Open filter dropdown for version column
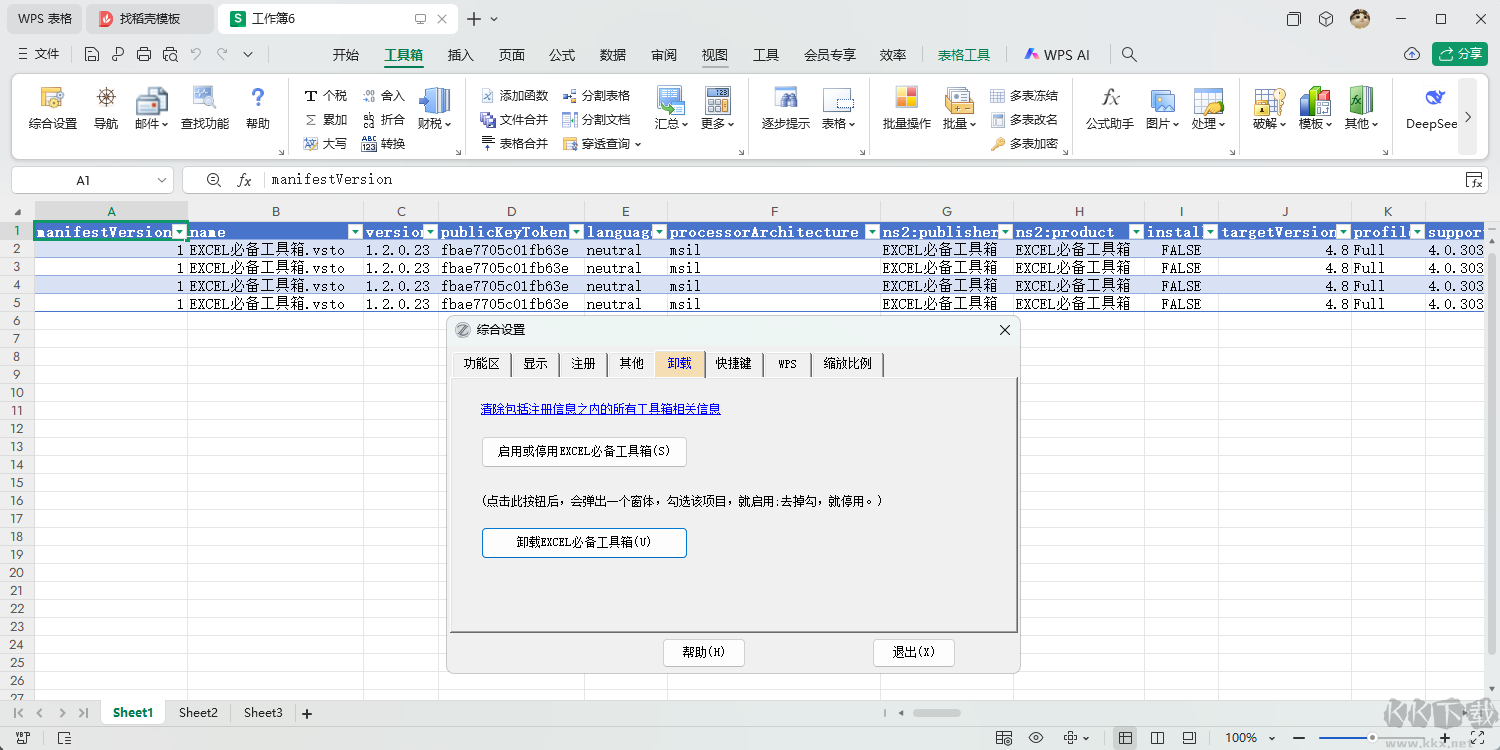The width and height of the screenshot is (1500, 750). point(430,232)
